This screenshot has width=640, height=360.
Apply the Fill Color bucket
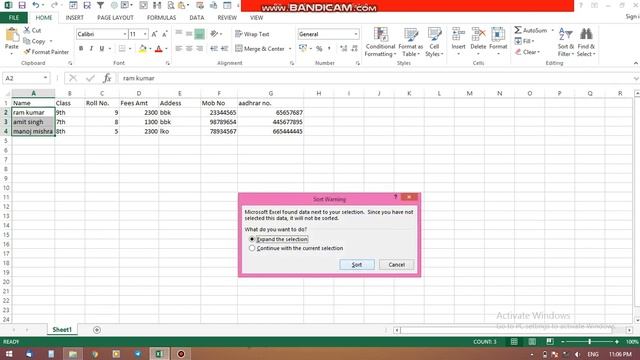pos(142,49)
